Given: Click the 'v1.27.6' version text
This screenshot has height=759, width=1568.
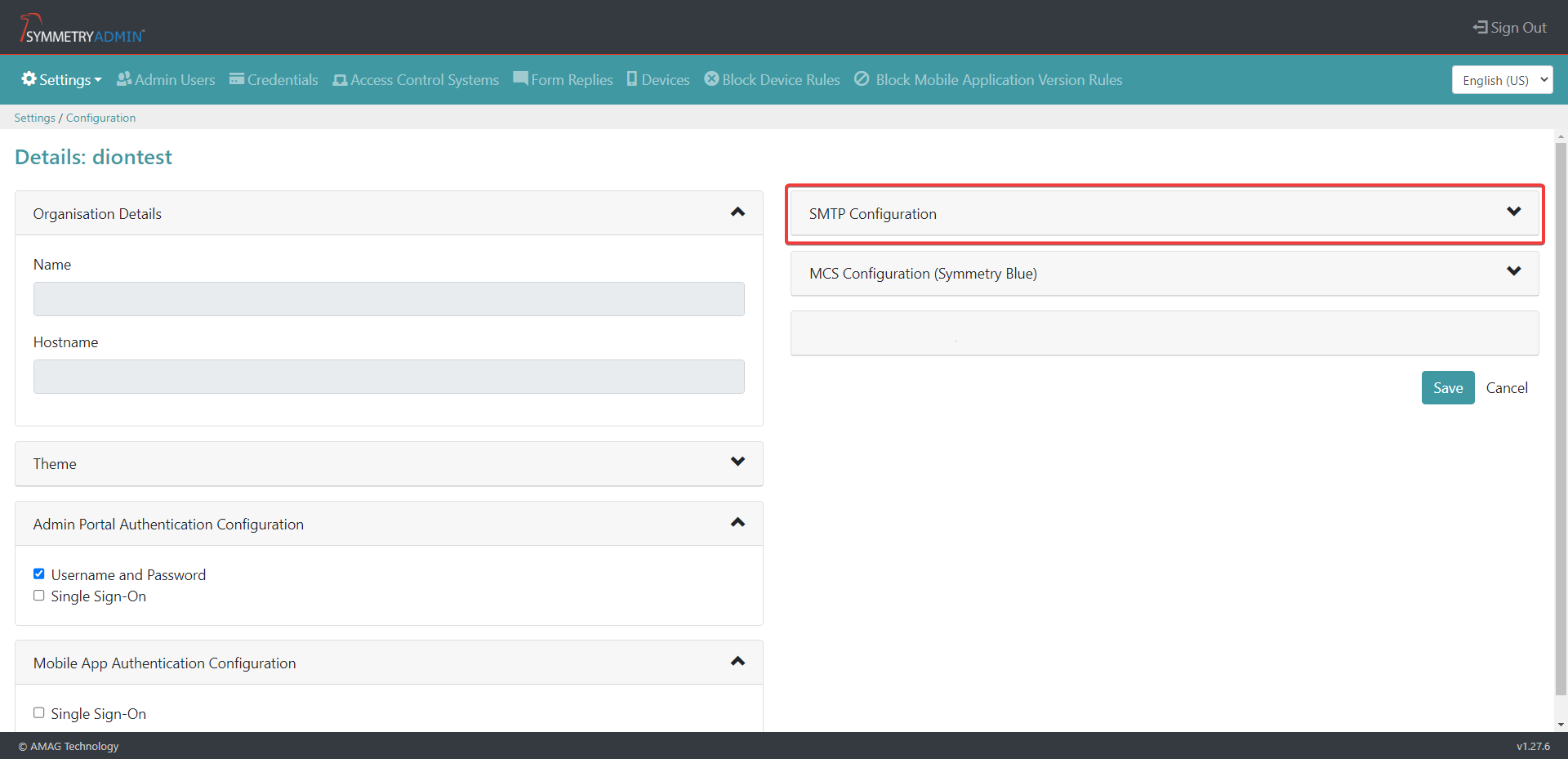Looking at the screenshot, I should [x=1533, y=746].
